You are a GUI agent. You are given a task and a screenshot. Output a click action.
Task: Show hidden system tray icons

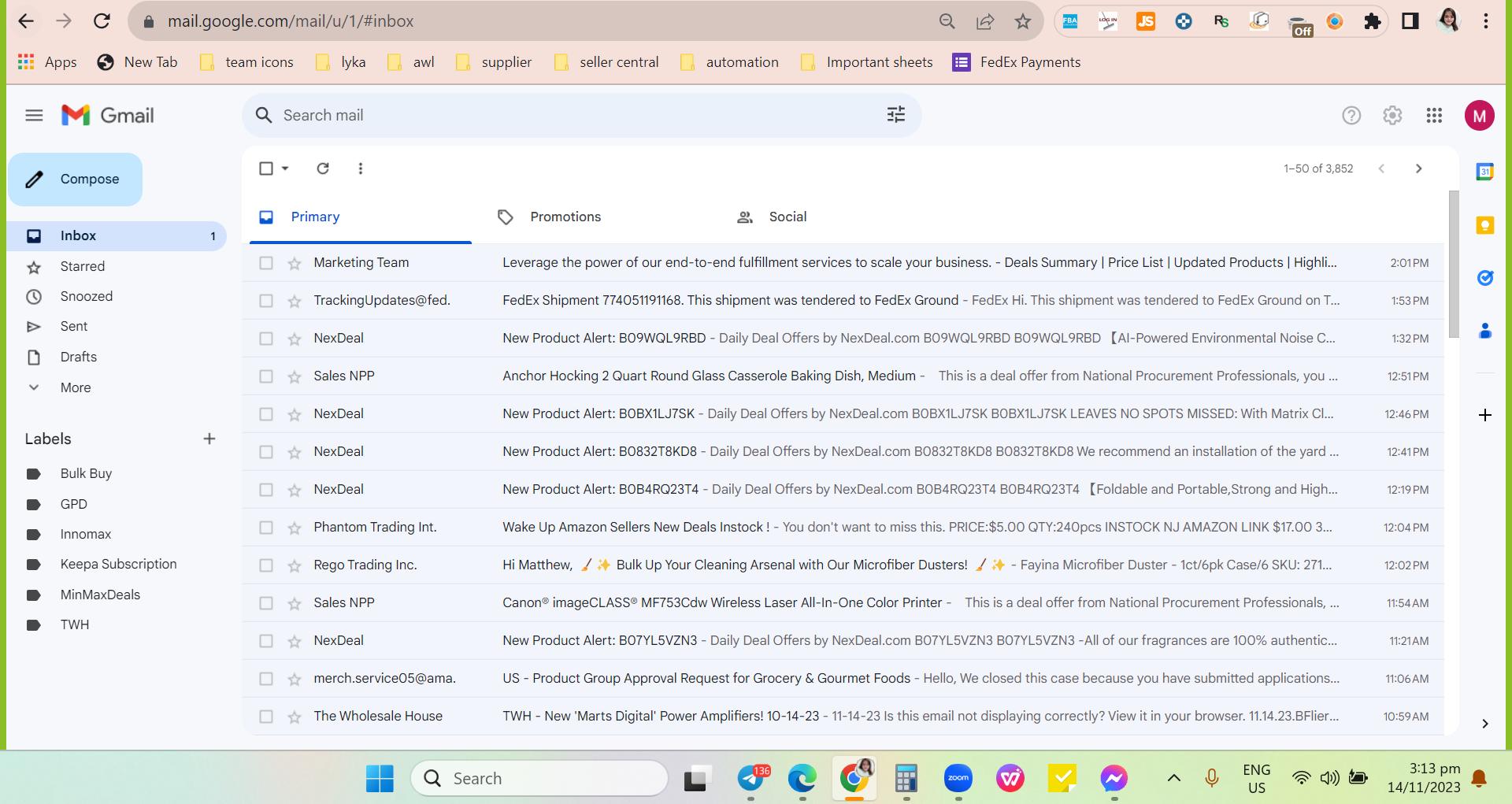pos(1173,779)
